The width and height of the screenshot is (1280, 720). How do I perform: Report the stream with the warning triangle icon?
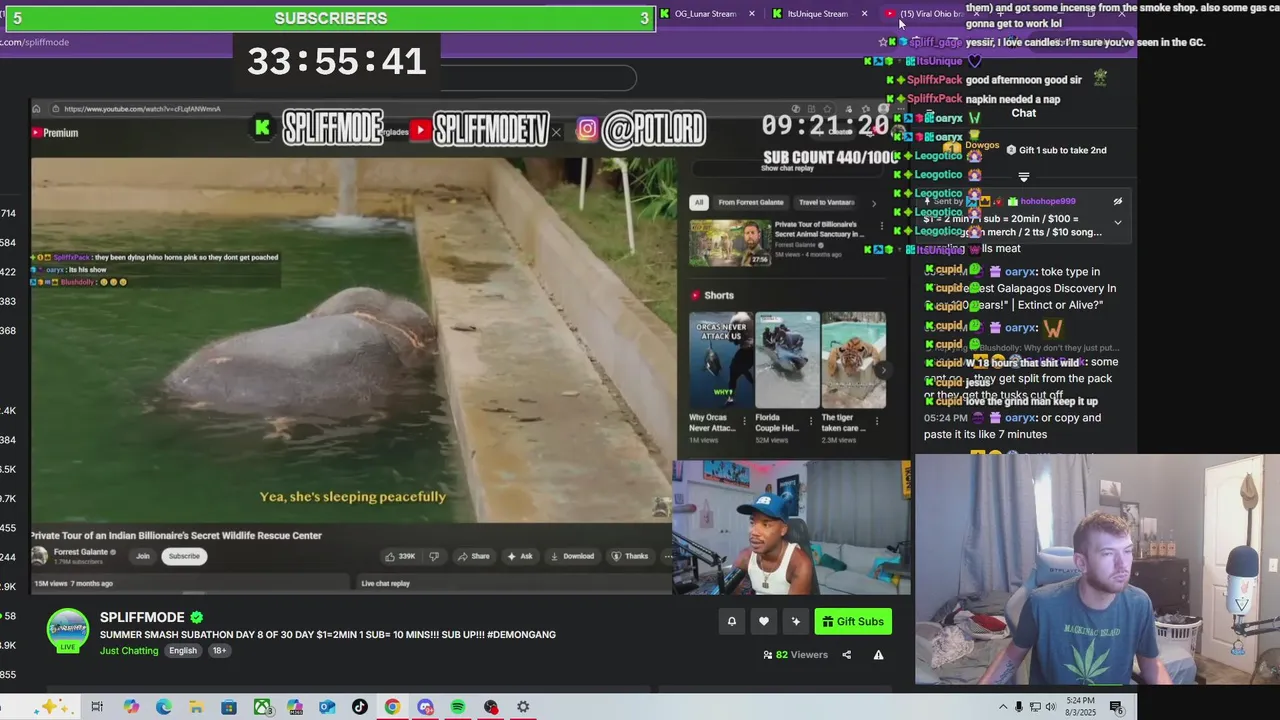[878, 655]
